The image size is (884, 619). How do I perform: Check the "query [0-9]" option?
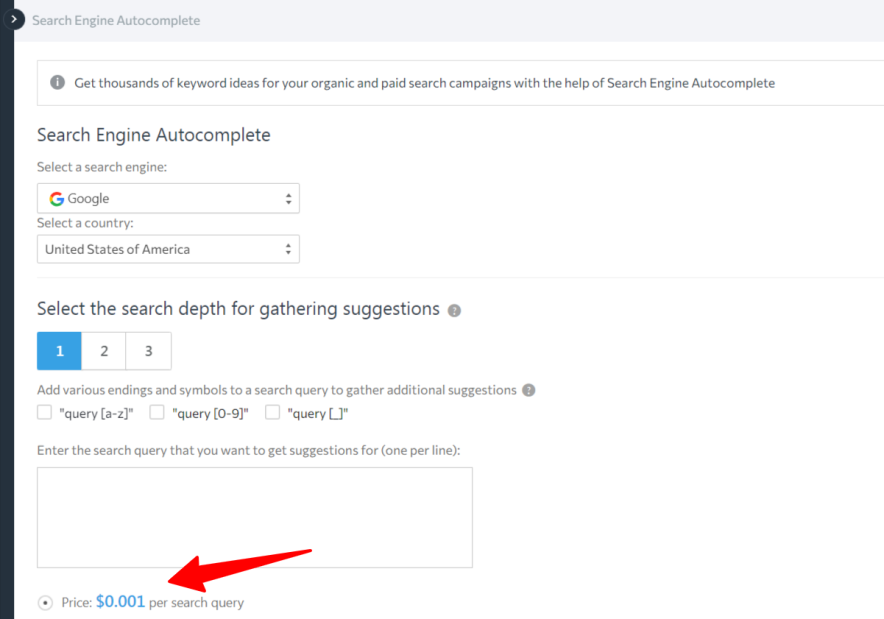[156, 411]
